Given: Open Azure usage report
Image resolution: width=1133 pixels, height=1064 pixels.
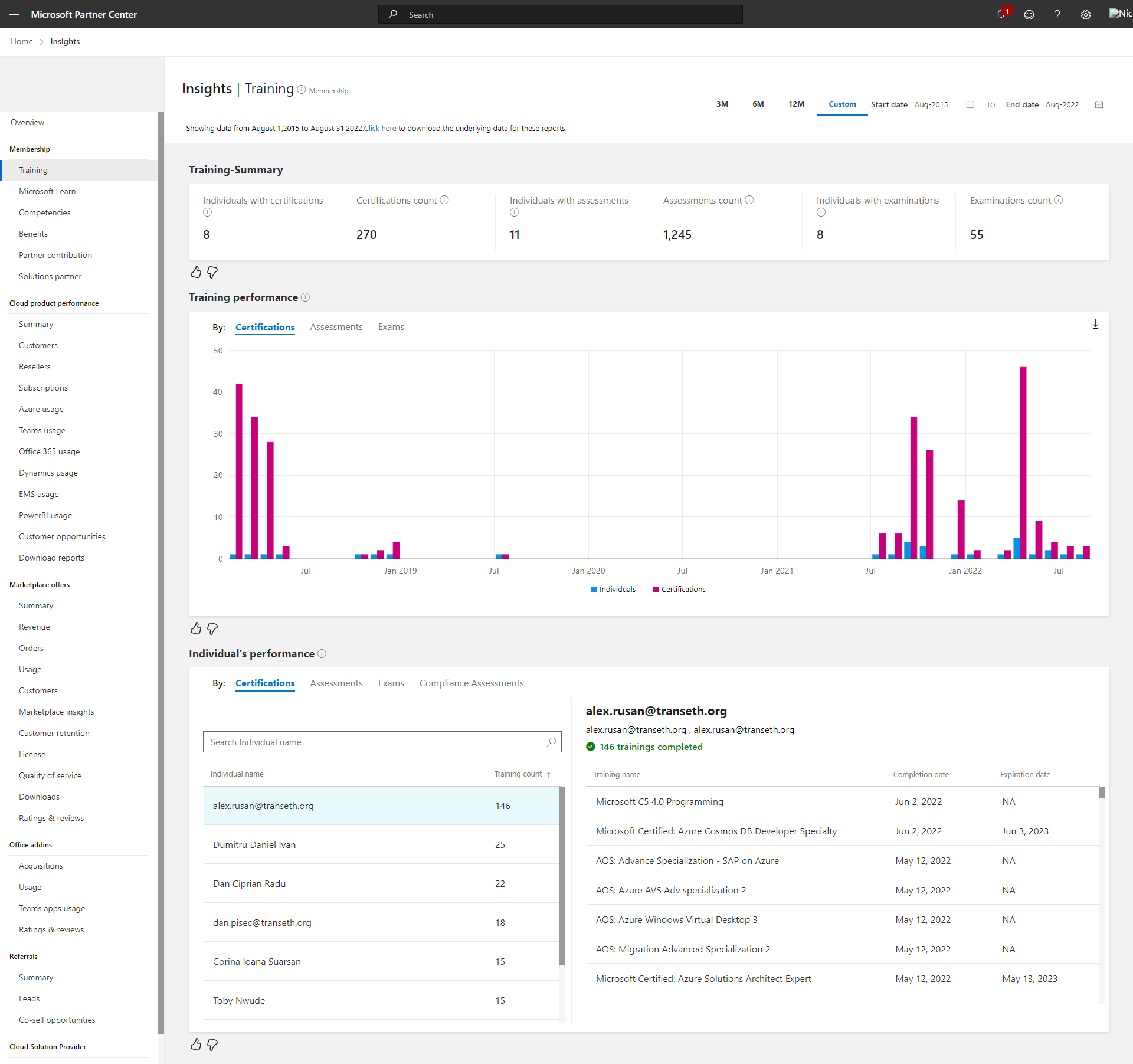Looking at the screenshot, I should (41, 409).
